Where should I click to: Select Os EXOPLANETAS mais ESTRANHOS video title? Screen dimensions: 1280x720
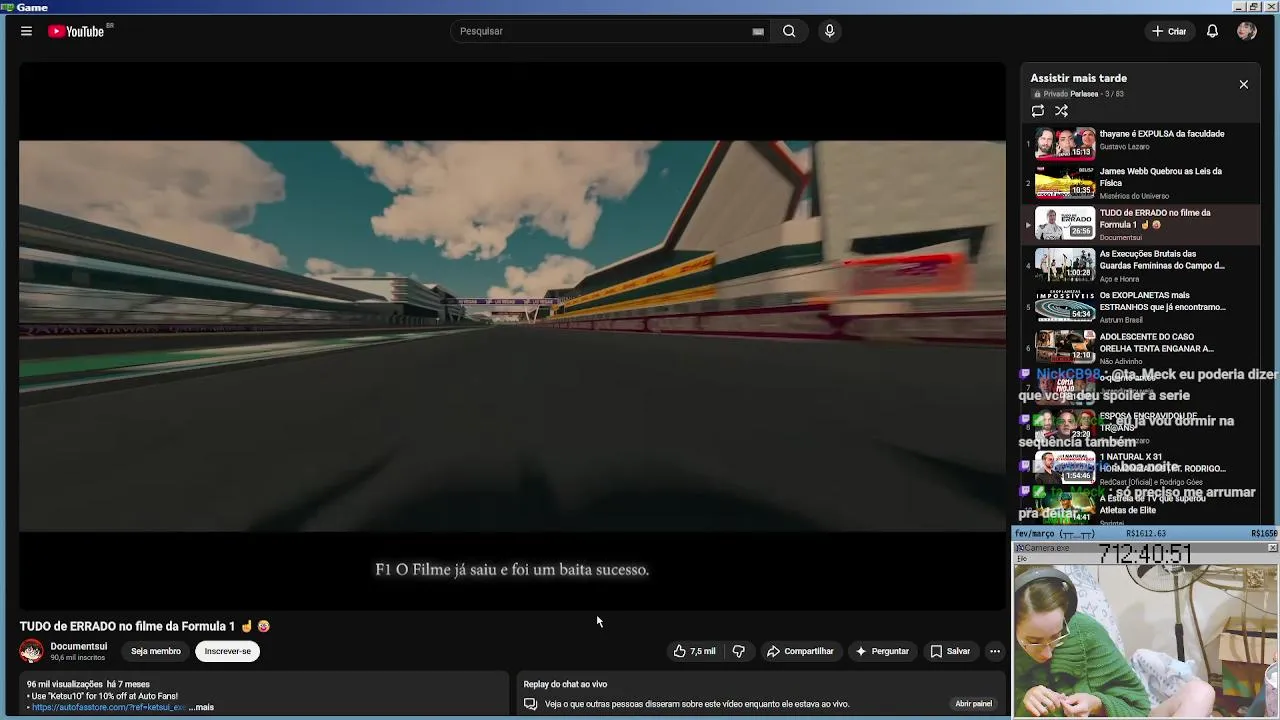(x=1162, y=301)
